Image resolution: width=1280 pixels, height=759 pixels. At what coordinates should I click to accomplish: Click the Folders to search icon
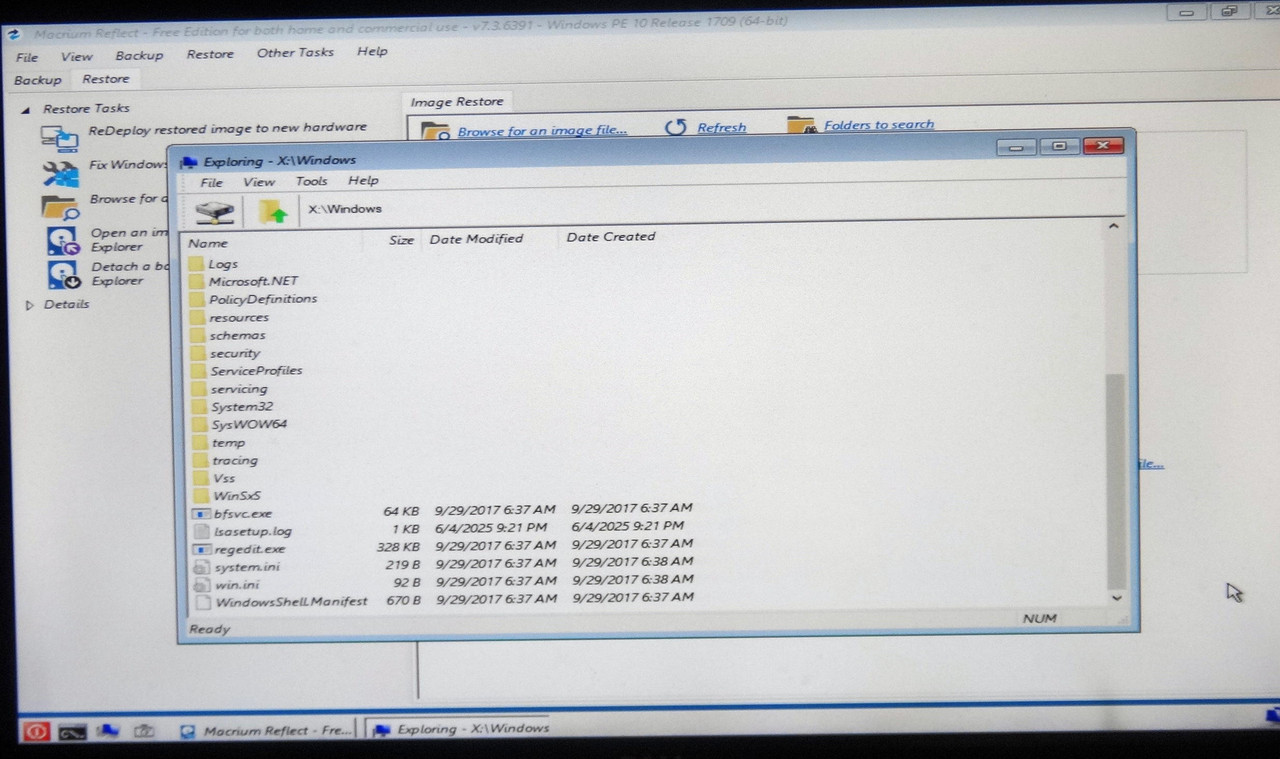click(801, 126)
